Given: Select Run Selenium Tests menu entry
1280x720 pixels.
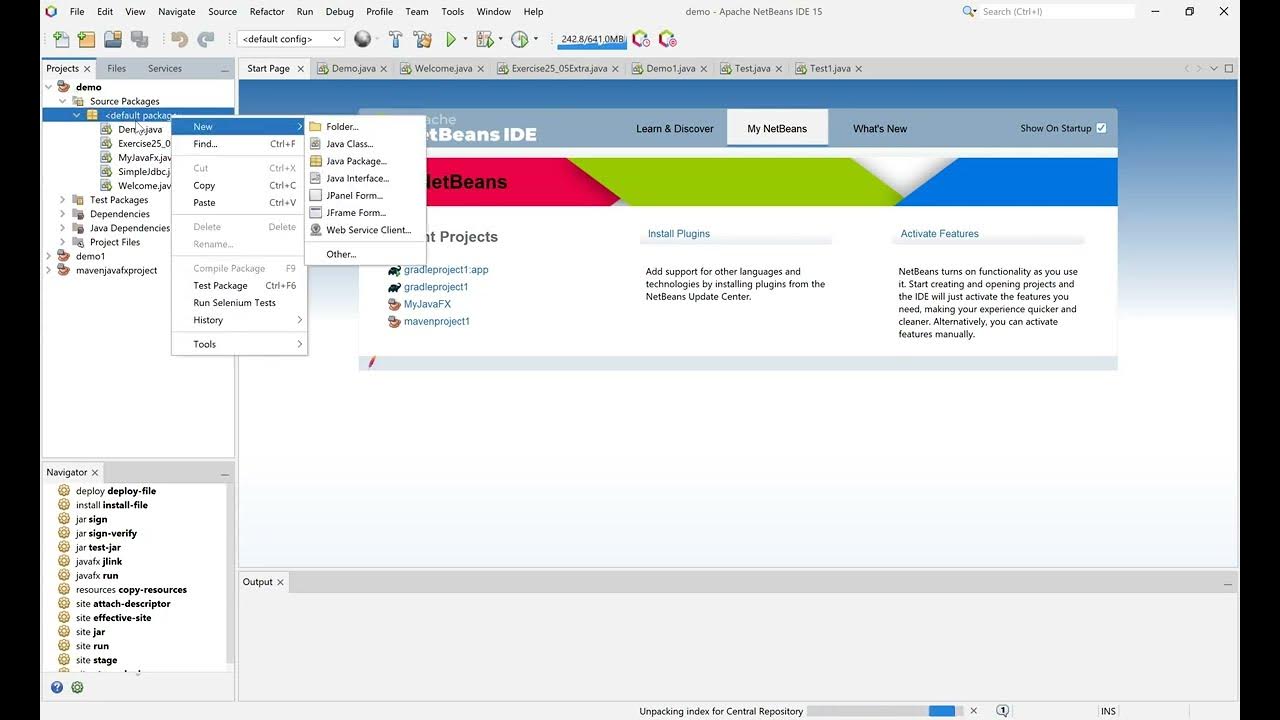Looking at the screenshot, I should 239,303.
